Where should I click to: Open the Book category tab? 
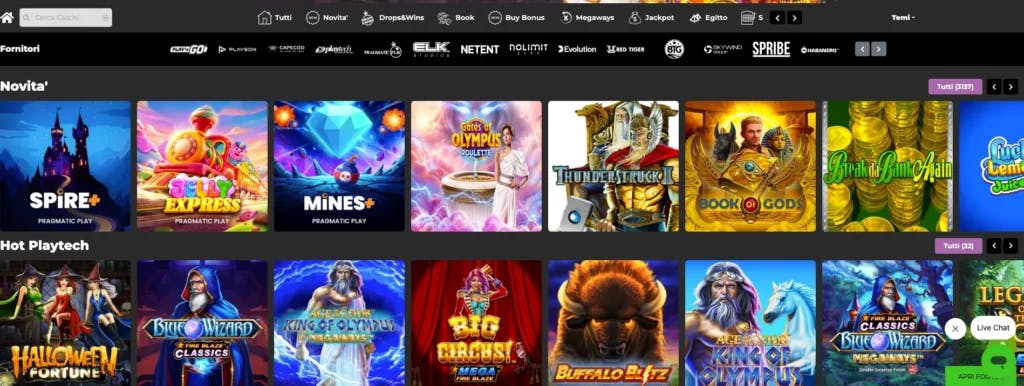click(456, 18)
